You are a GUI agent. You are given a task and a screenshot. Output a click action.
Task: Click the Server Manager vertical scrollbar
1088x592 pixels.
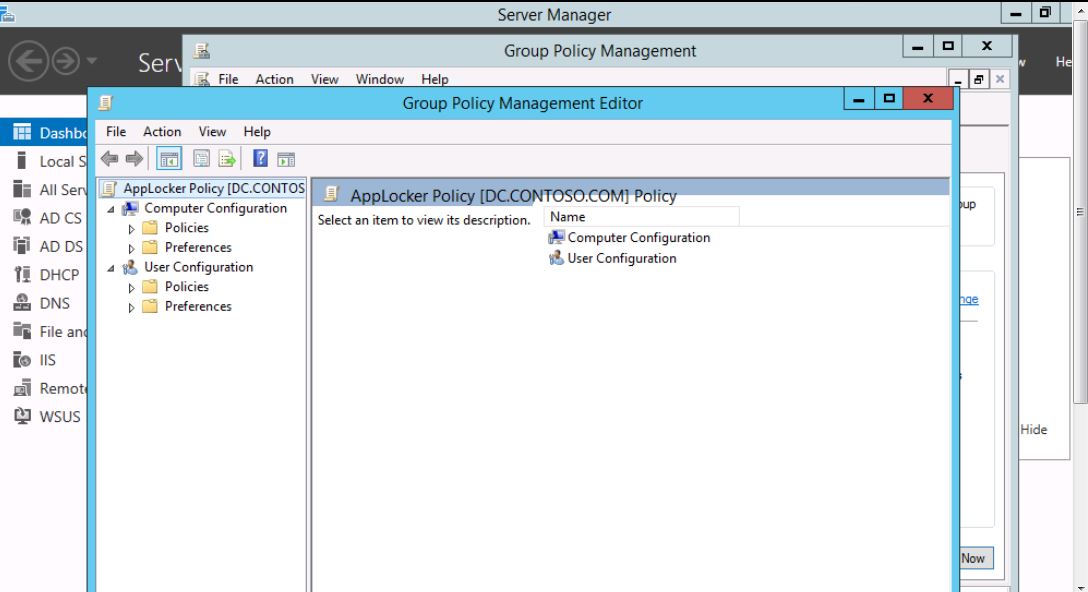1080,212
